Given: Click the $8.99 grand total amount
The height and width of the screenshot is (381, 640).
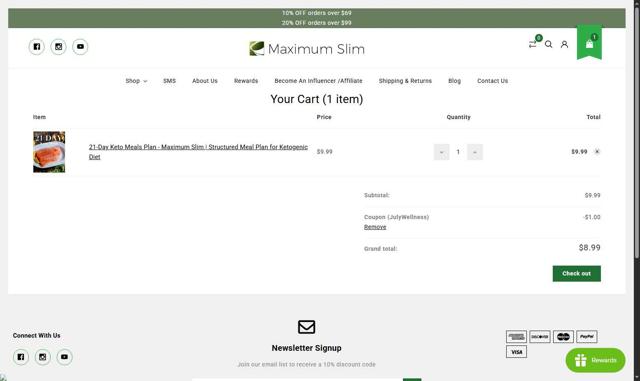Looking at the screenshot, I should [x=589, y=247].
